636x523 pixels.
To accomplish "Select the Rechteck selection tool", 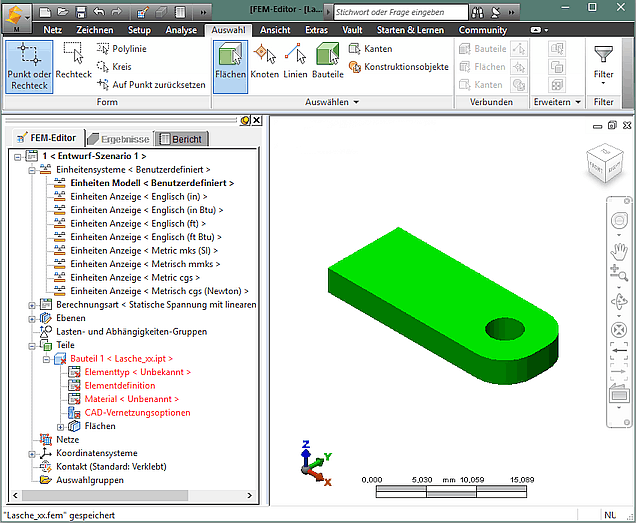I will point(73,63).
